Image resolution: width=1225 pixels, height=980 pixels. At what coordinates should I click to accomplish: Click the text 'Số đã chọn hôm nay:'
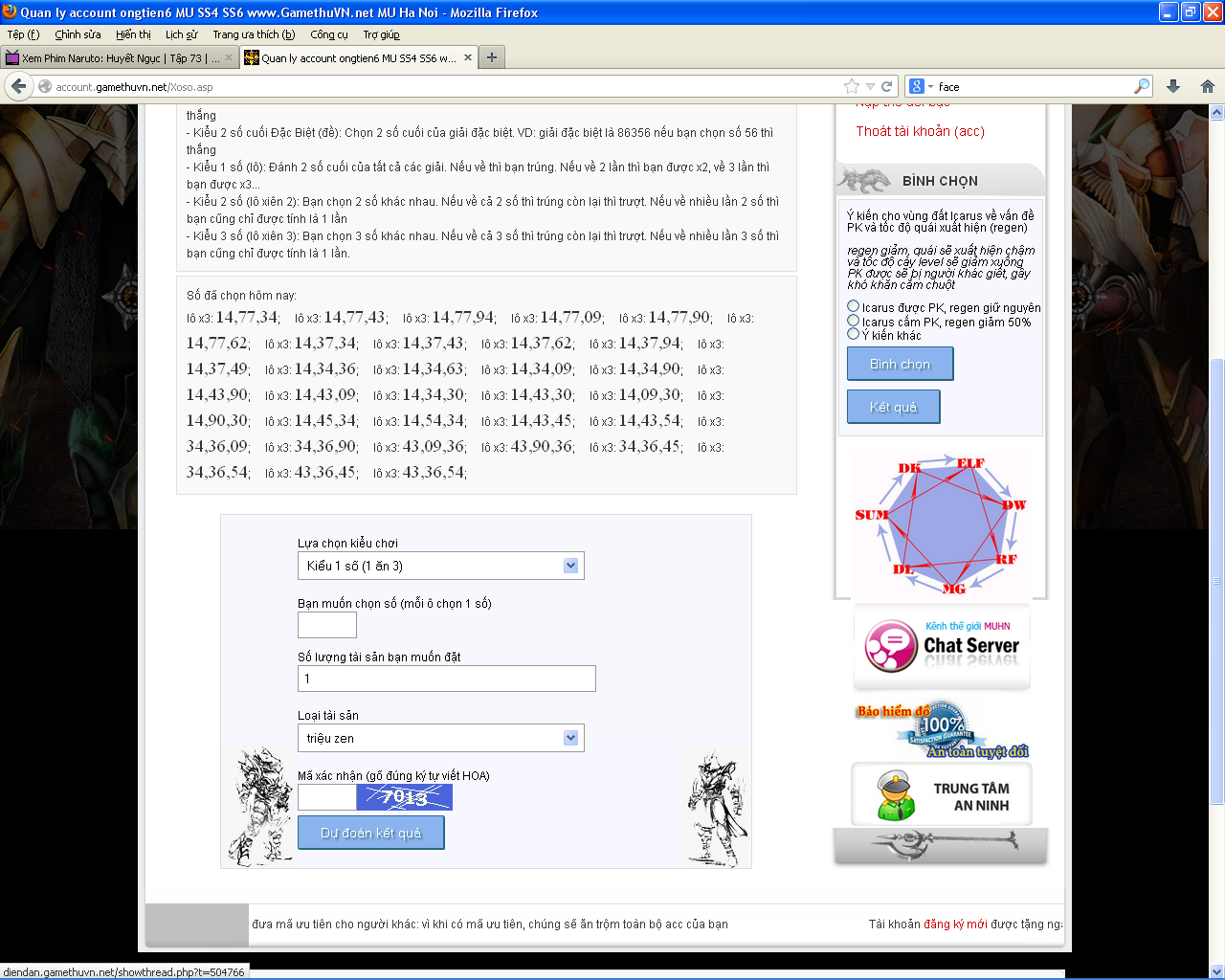[241, 296]
